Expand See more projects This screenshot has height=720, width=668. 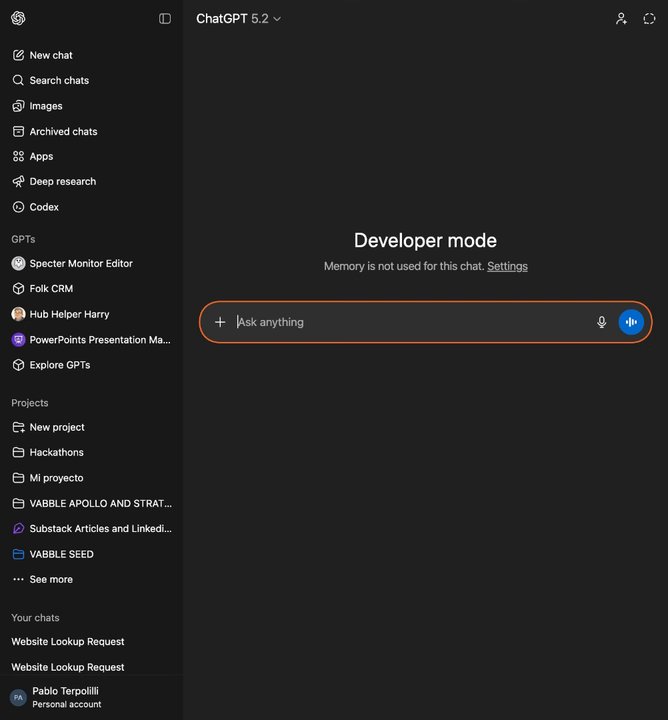50,579
